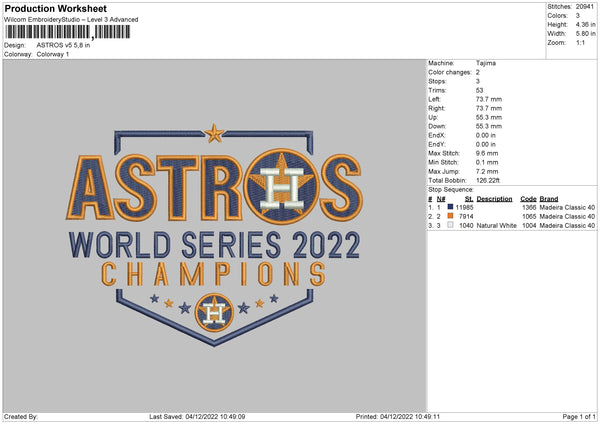Click the 'Brand' column header
Viewport: 600px width, 424px height.
(x=549, y=199)
